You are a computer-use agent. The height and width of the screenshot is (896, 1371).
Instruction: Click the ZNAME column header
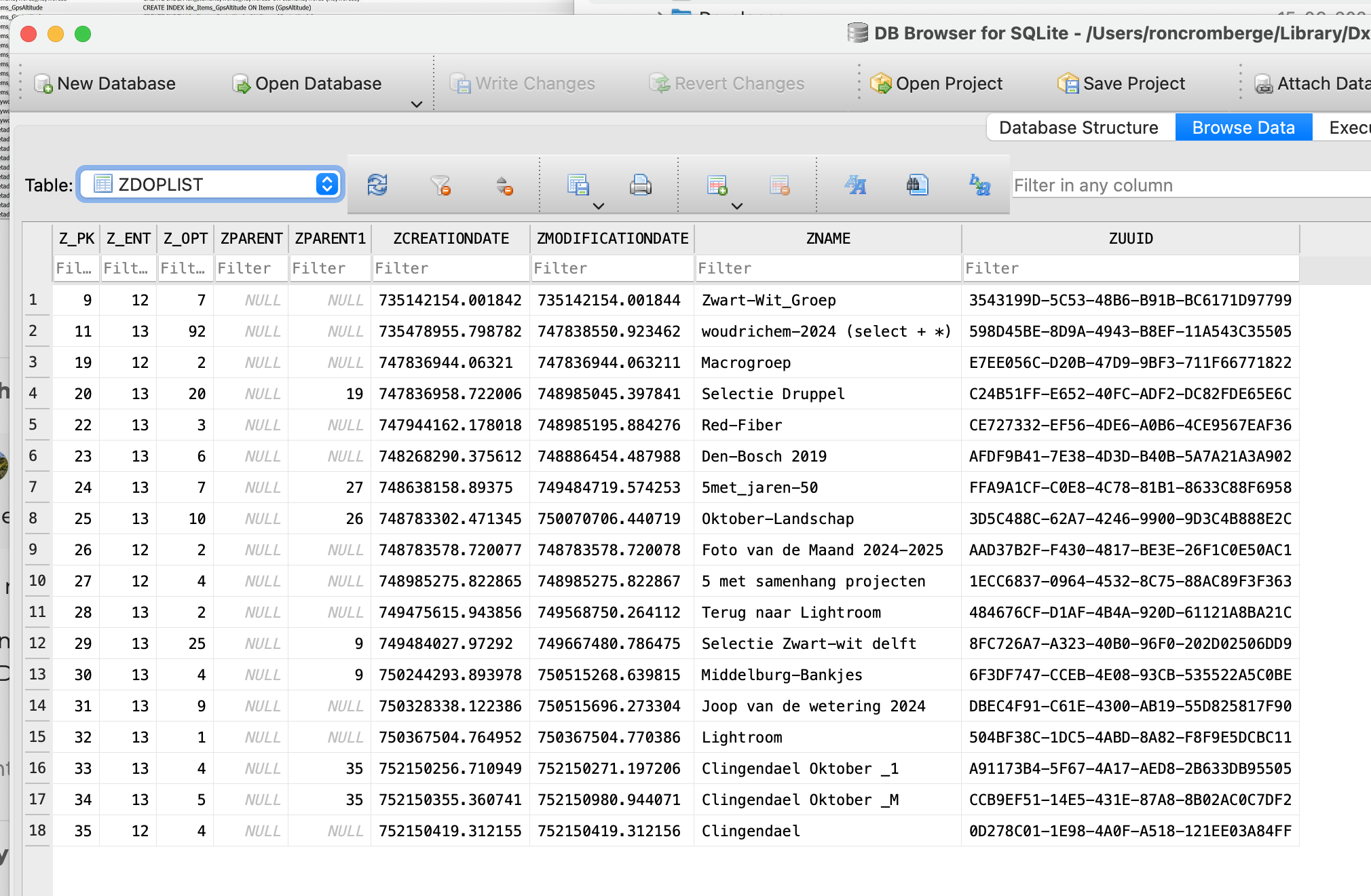click(x=828, y=238)
